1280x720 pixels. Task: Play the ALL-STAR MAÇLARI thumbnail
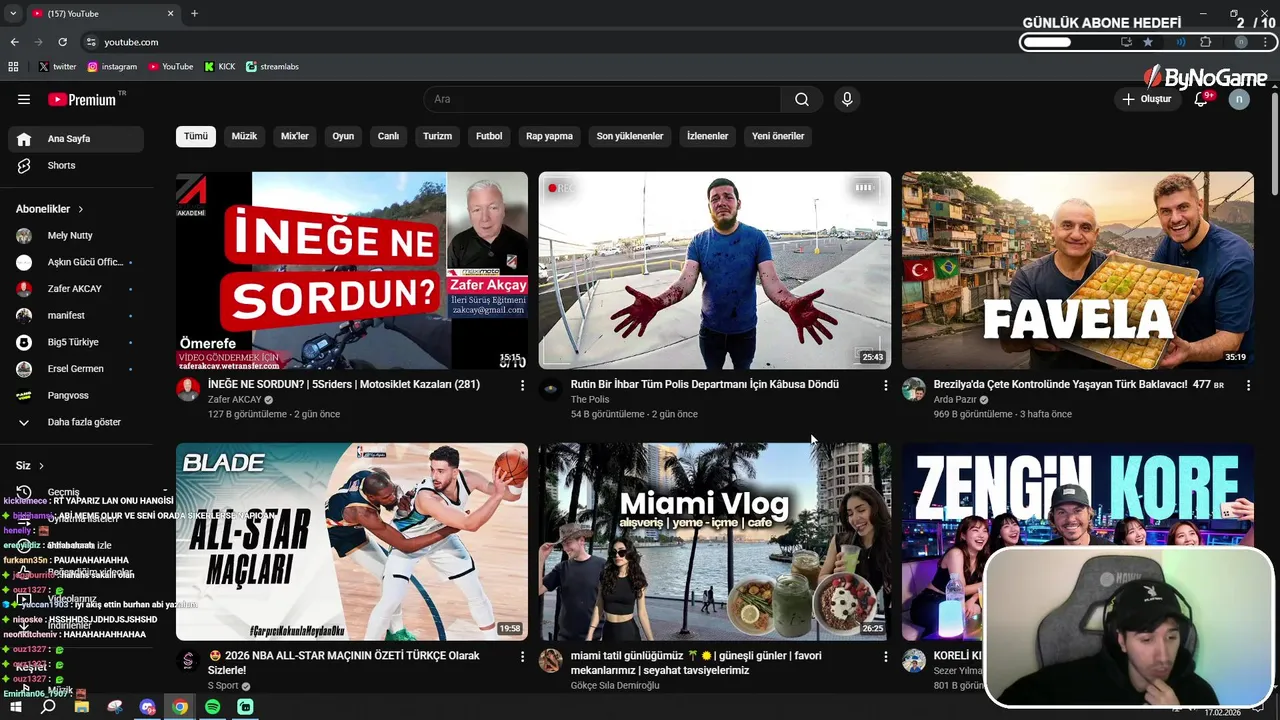click(352, 542)
